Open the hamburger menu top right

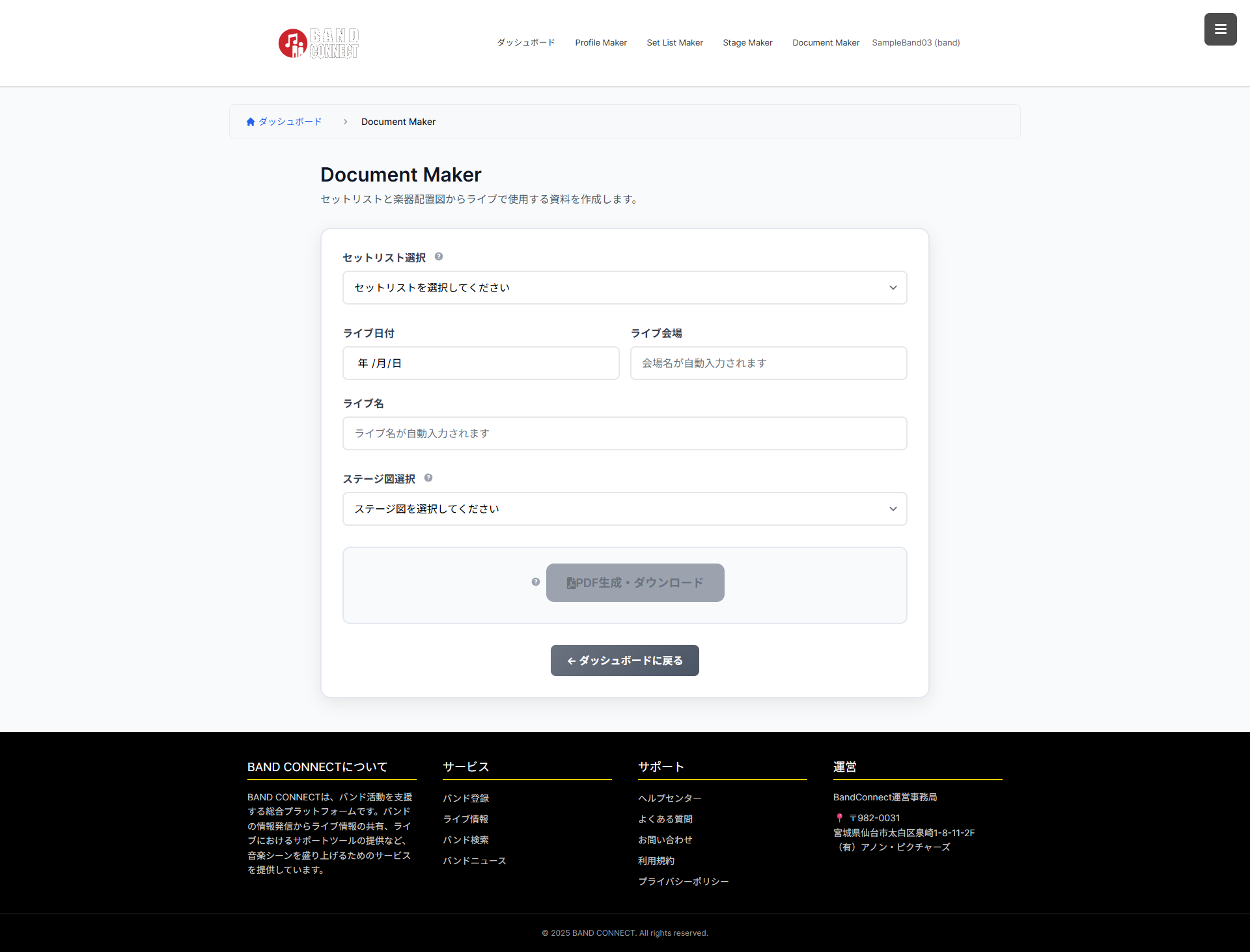(1220, 29)
